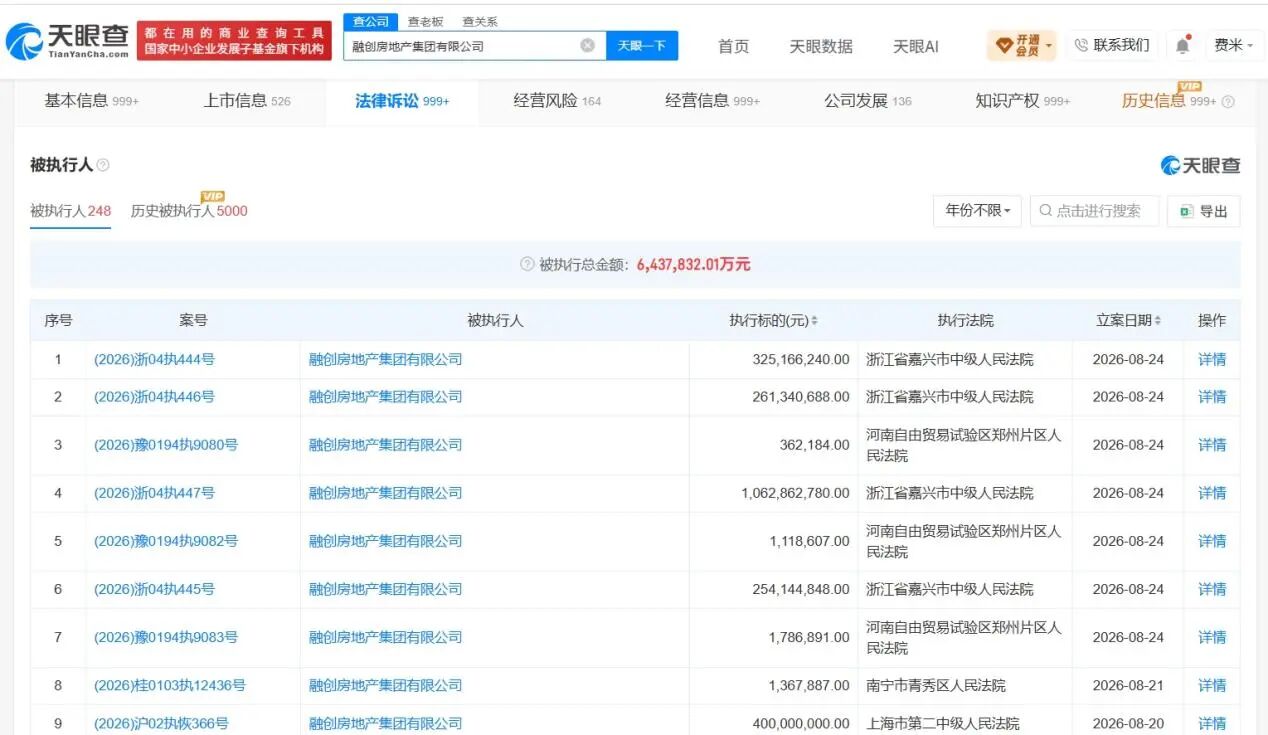
Task: Switch to 查关系 search mode
Action: (480, 21)
